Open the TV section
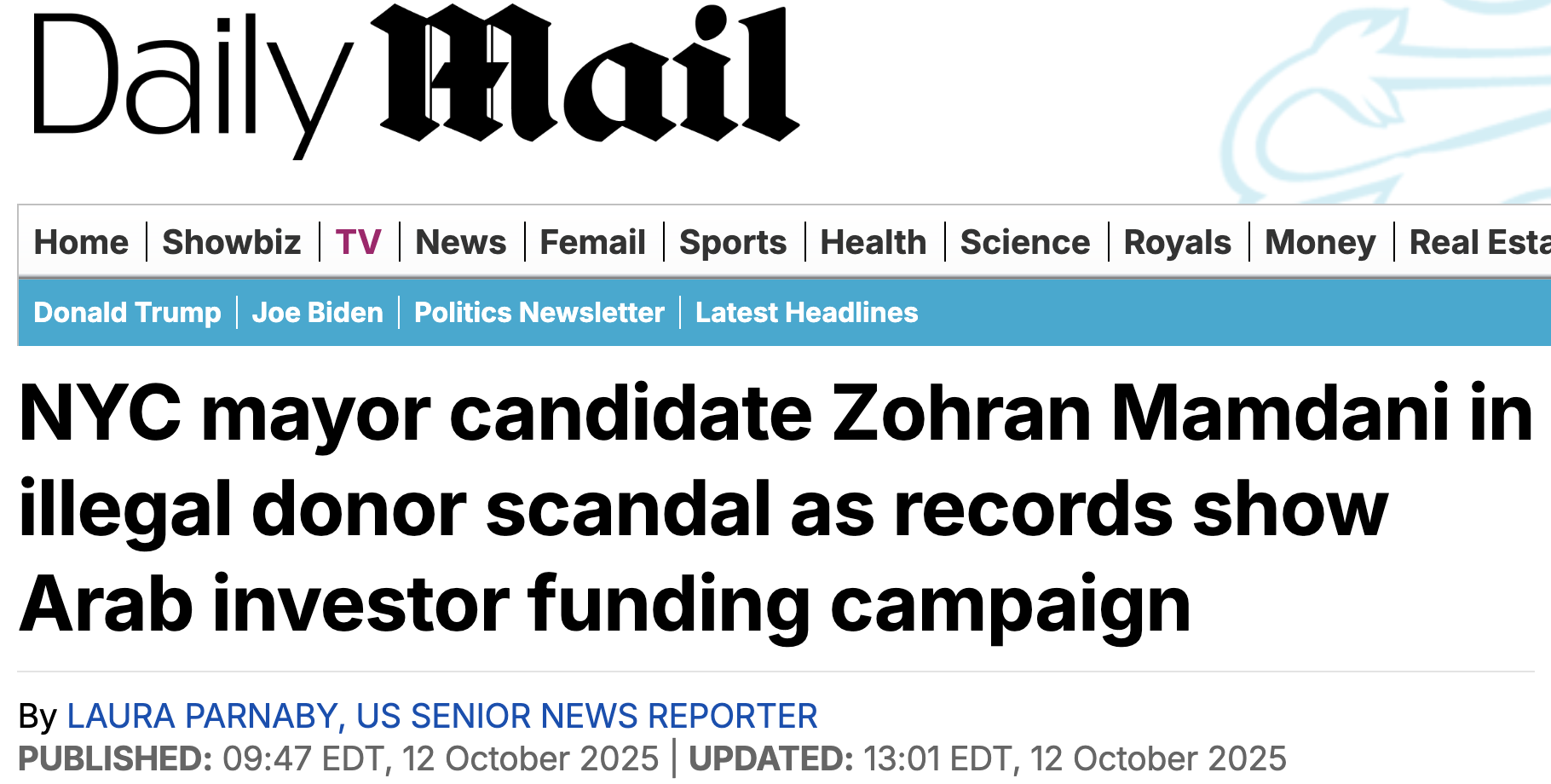Viewport: 1551px width, 784px height. point(358,242)
